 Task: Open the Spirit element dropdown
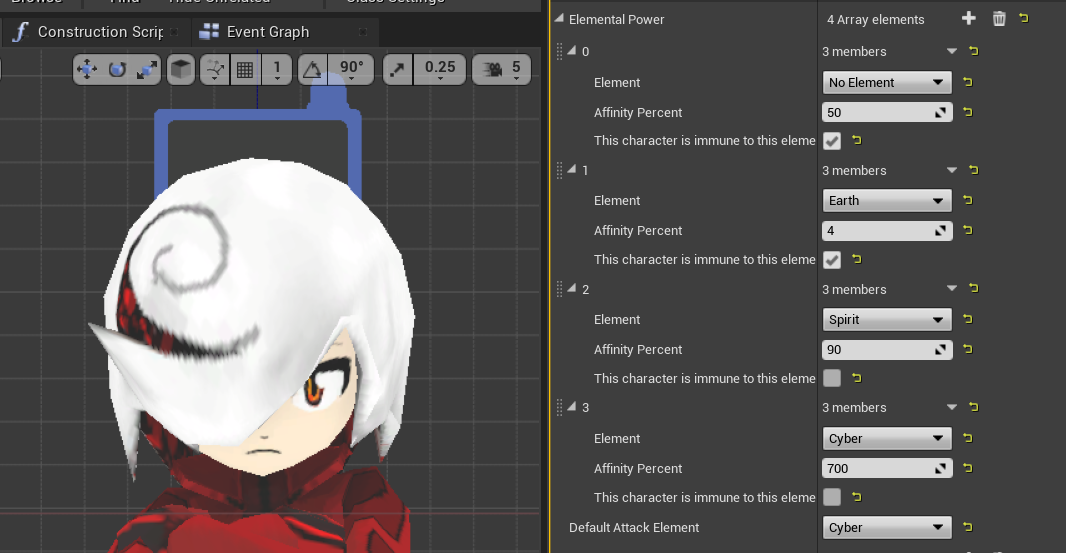click(x=887, y=320)
